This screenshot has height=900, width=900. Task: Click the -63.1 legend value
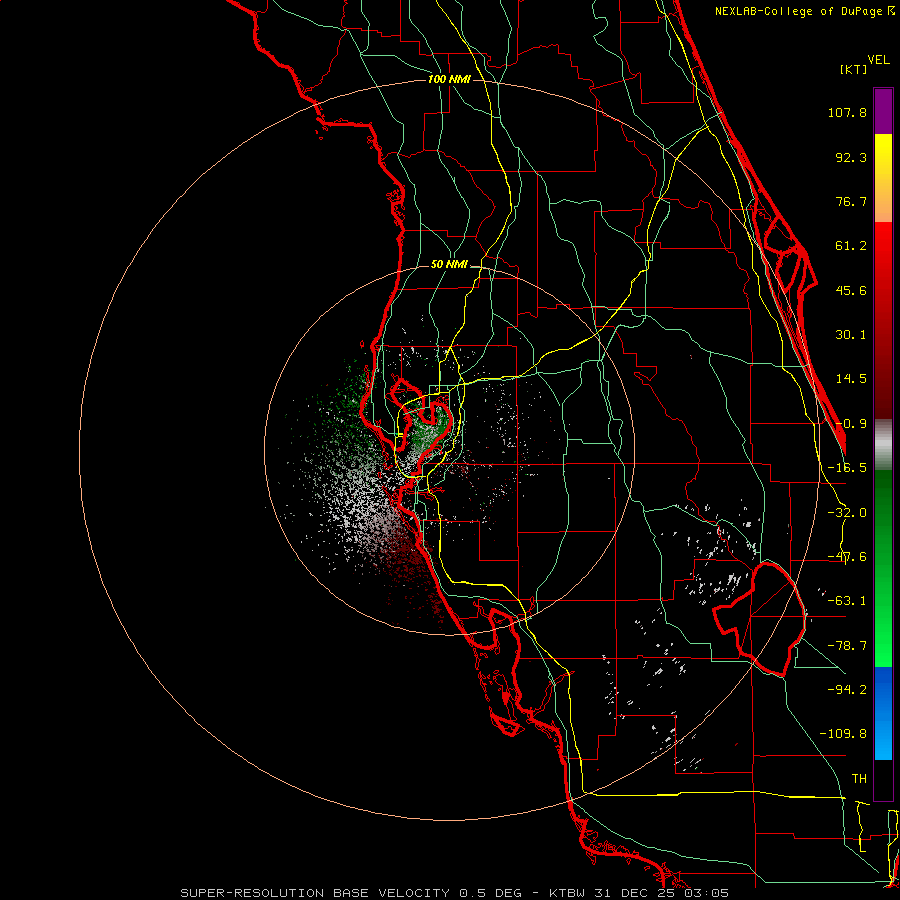pyautogui.click(x=847, y=601)
